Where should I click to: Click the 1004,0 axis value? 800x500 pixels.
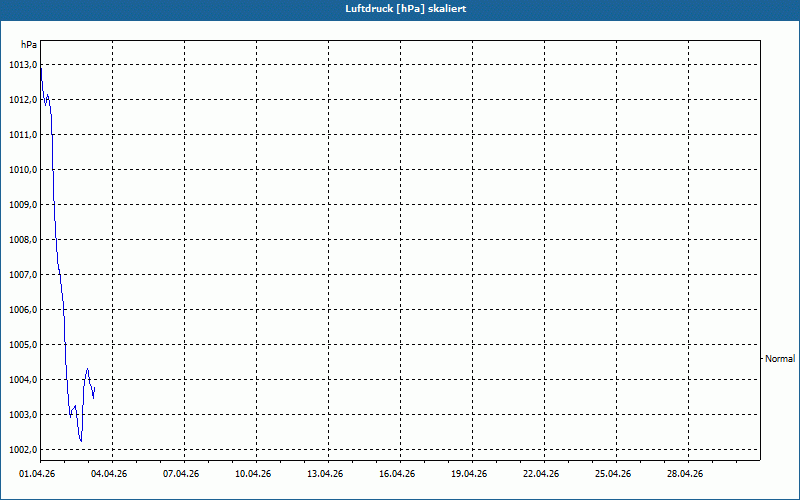[23, 380]
